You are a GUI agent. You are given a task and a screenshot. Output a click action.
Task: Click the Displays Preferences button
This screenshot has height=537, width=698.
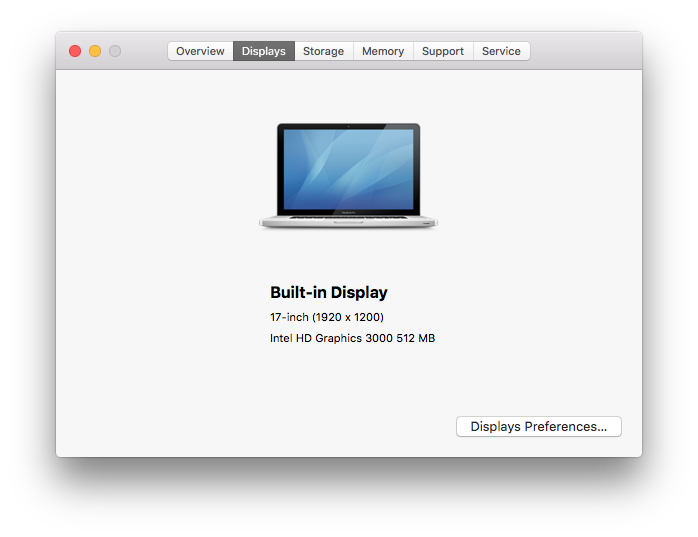(539, 427)
